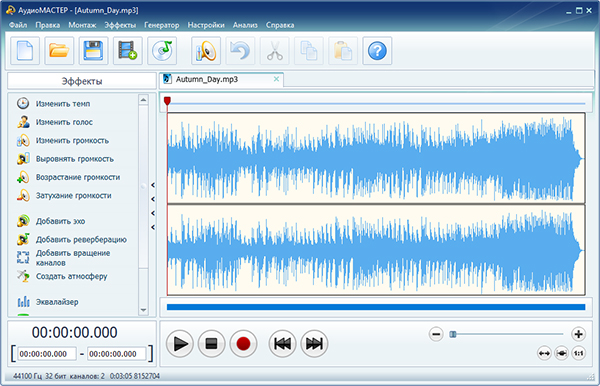This screenshot has height=386, width=600.
Task: Open the Файл menu
Action: [x=18, y=25]
